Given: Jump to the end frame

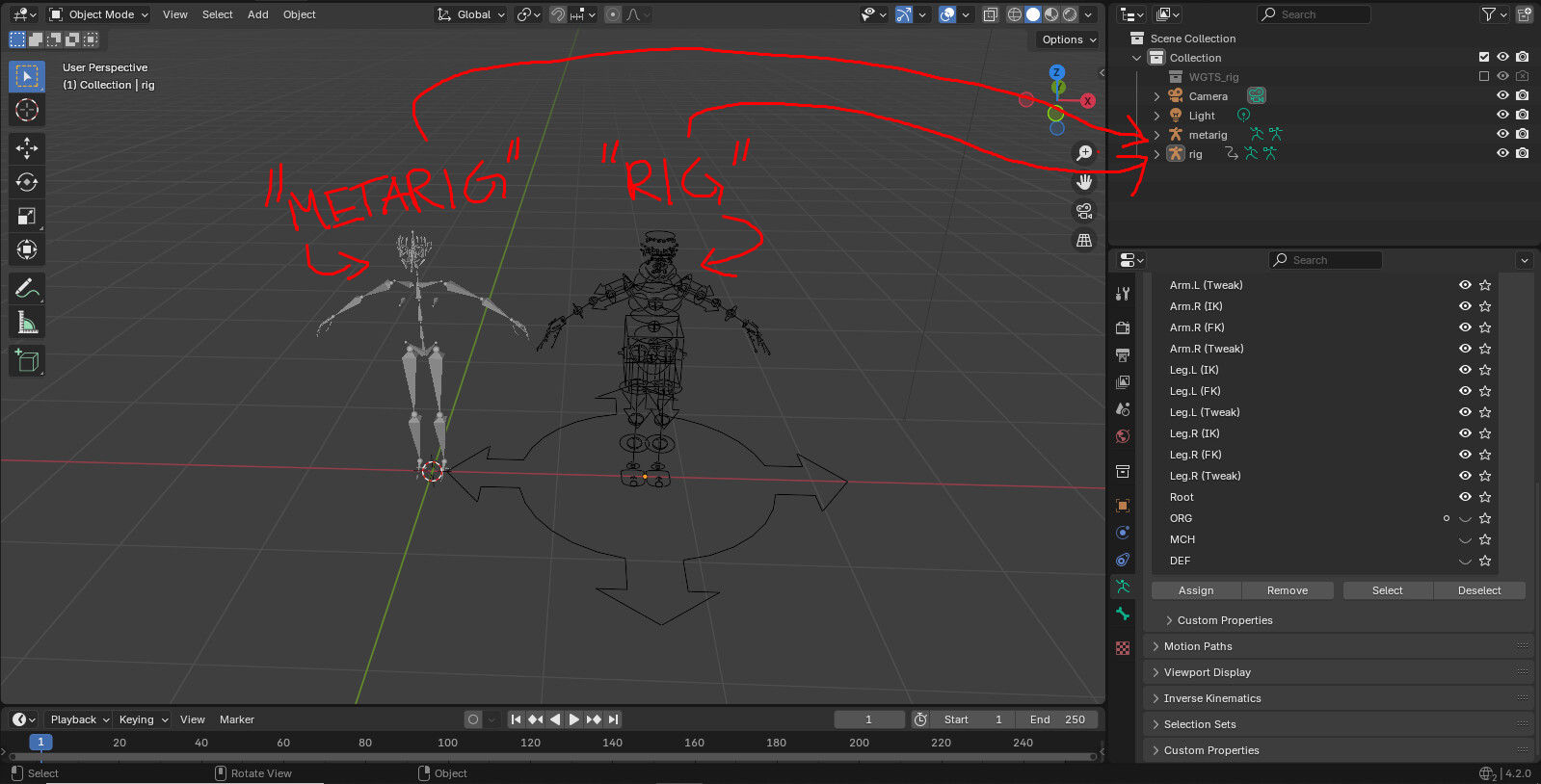Looking at the screenshot, I should click(613, 719).
